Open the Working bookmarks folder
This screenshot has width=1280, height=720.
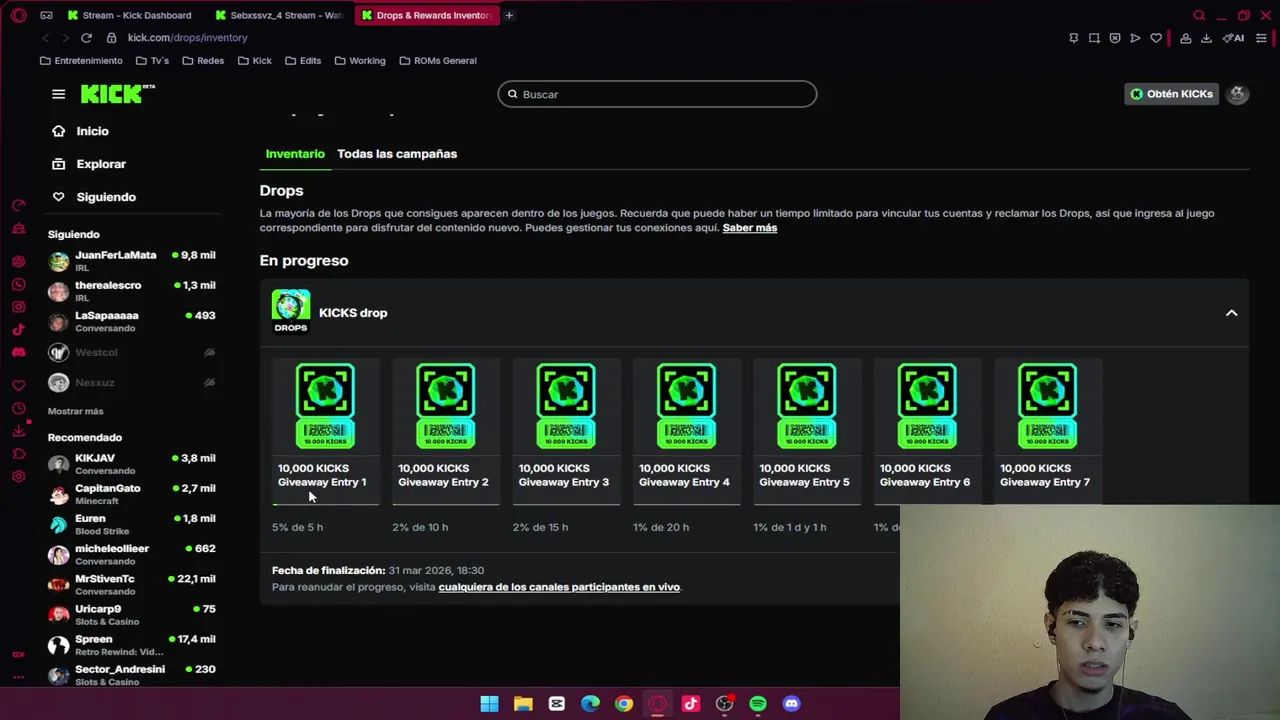point(360,61)
